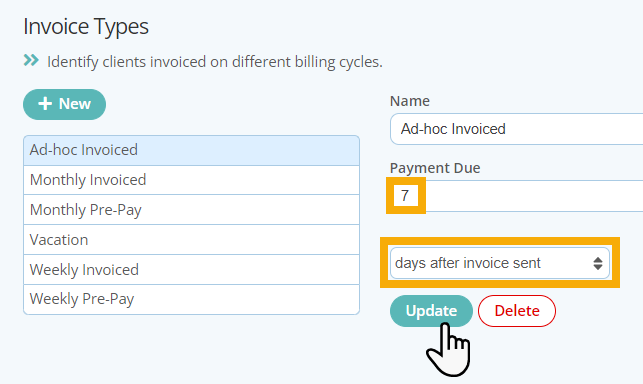The image size is (643, 384).
Task: Select the Monthly Pre-Pay entry
Action: pyautogui.click(x=192, y=210)
